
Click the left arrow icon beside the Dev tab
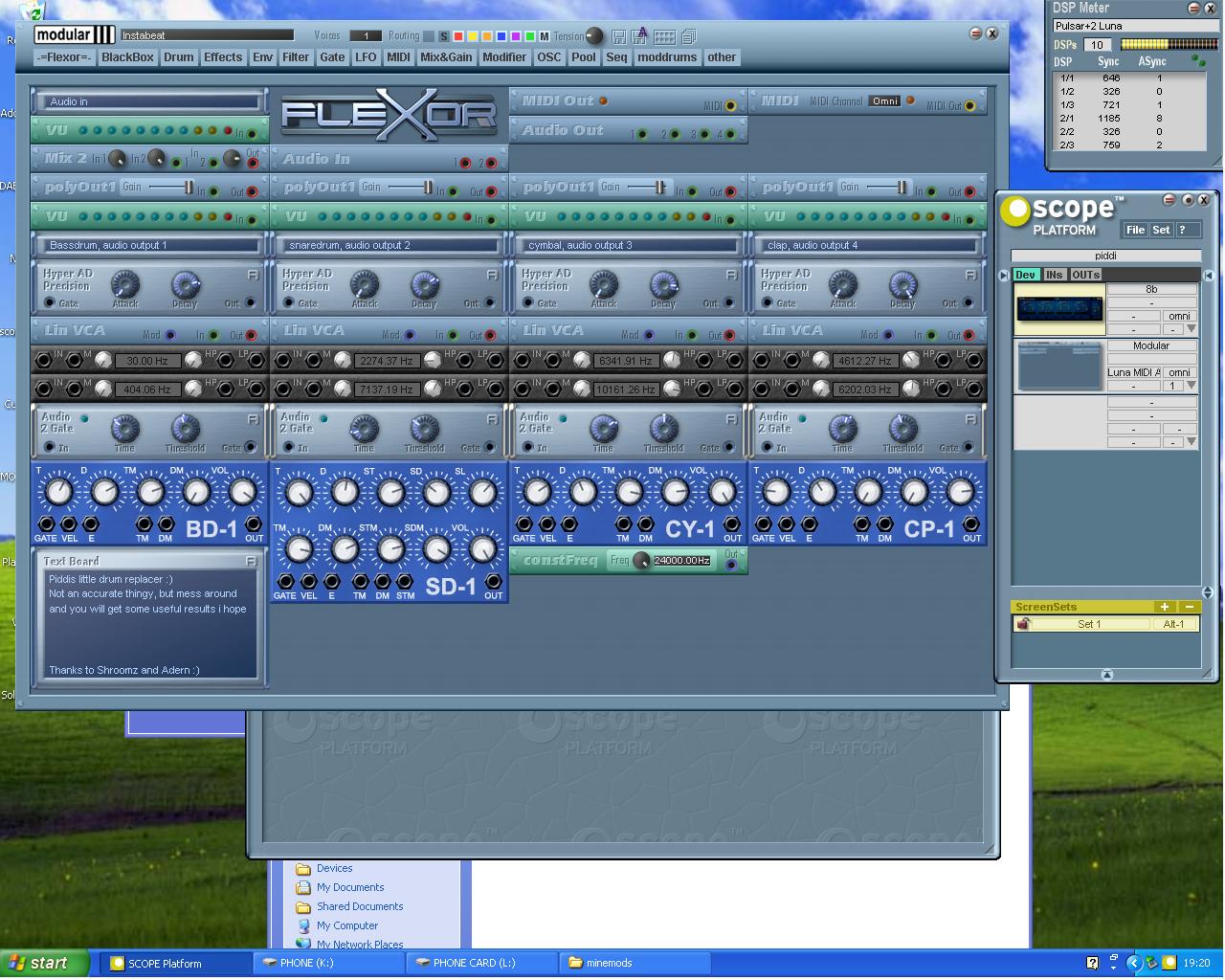[x=1004, y=275]
